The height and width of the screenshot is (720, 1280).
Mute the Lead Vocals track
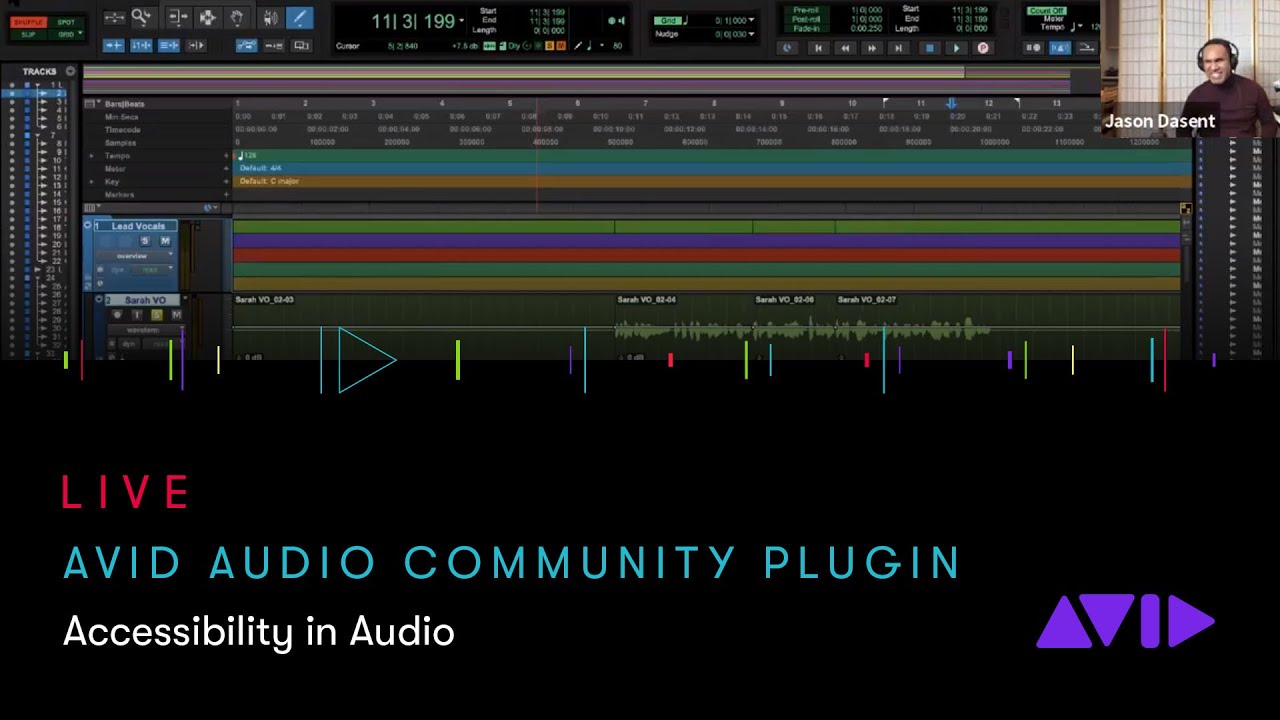coord(165,241)
